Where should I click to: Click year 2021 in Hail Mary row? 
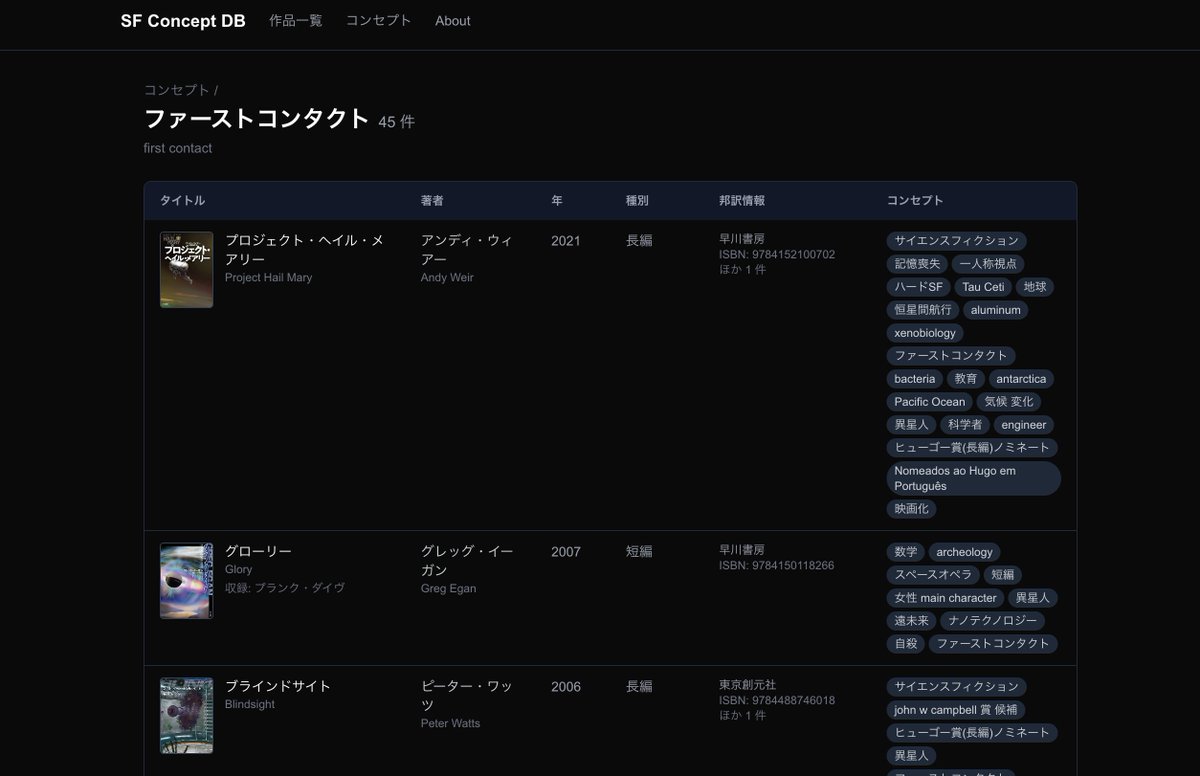pos(566,241)
